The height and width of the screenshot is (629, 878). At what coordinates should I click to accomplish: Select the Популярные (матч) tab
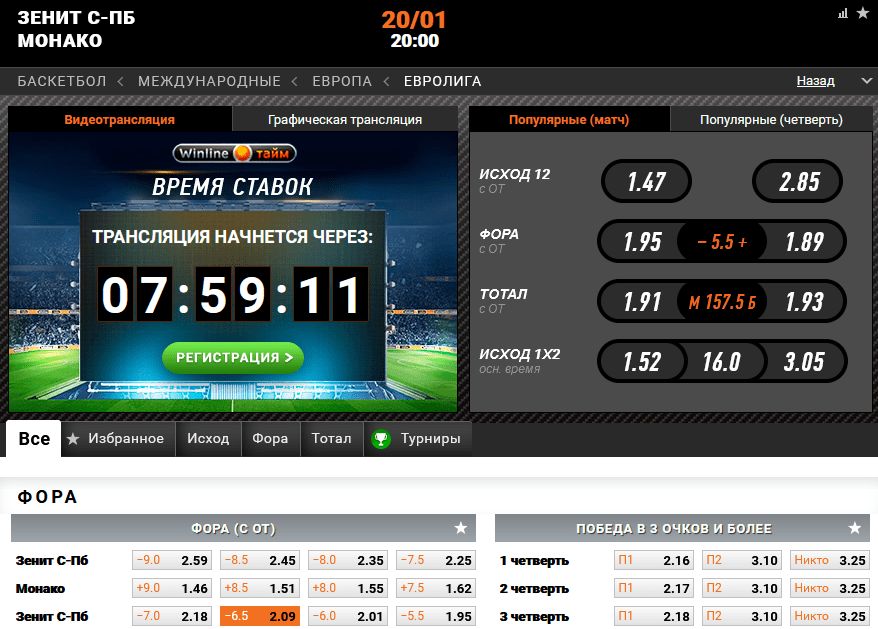569,119
